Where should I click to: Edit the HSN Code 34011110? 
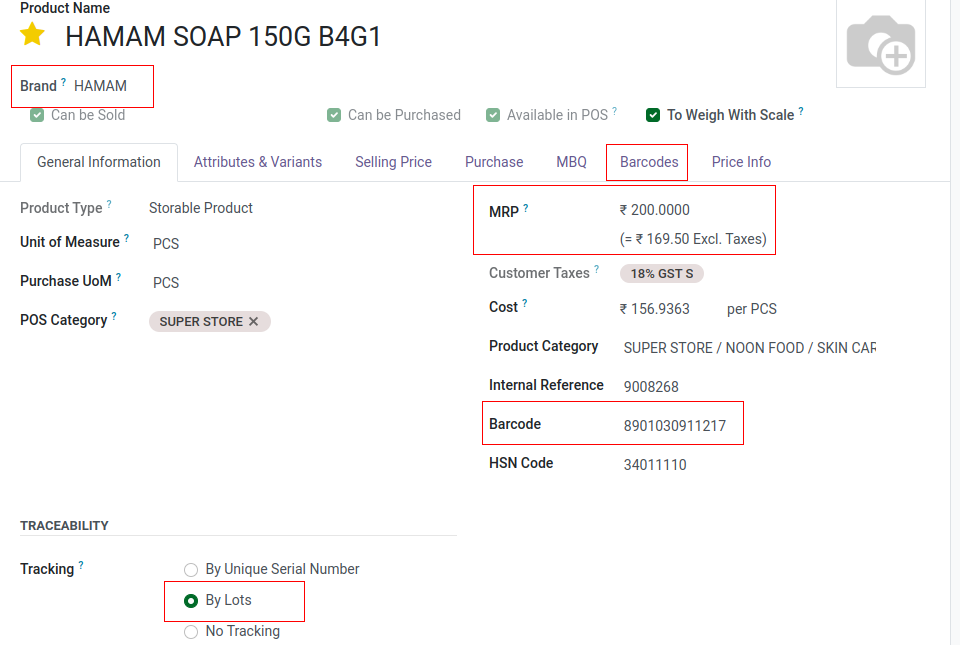tap(655, 465)
